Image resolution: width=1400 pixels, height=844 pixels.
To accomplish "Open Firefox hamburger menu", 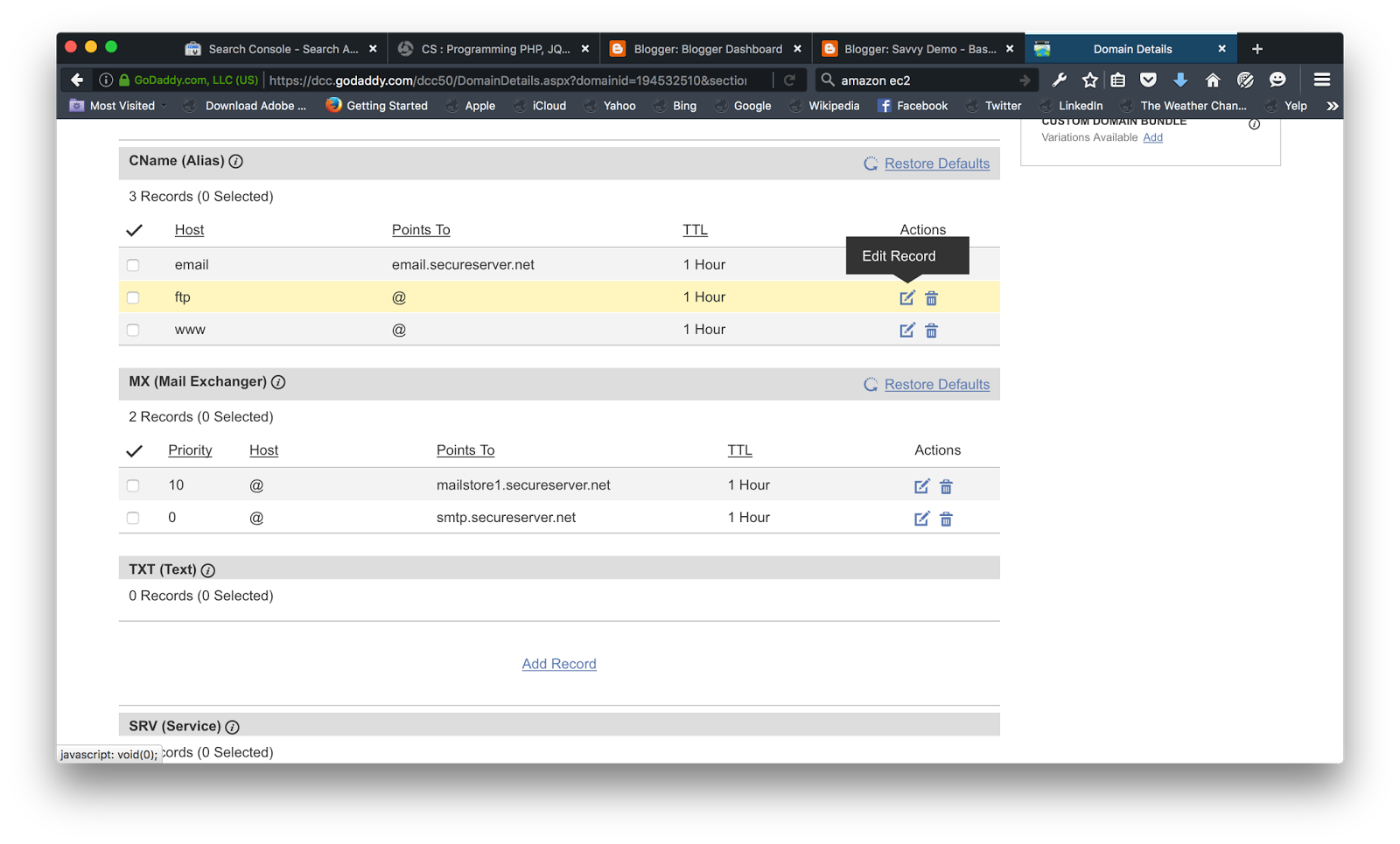I will tap(1321, 80).
